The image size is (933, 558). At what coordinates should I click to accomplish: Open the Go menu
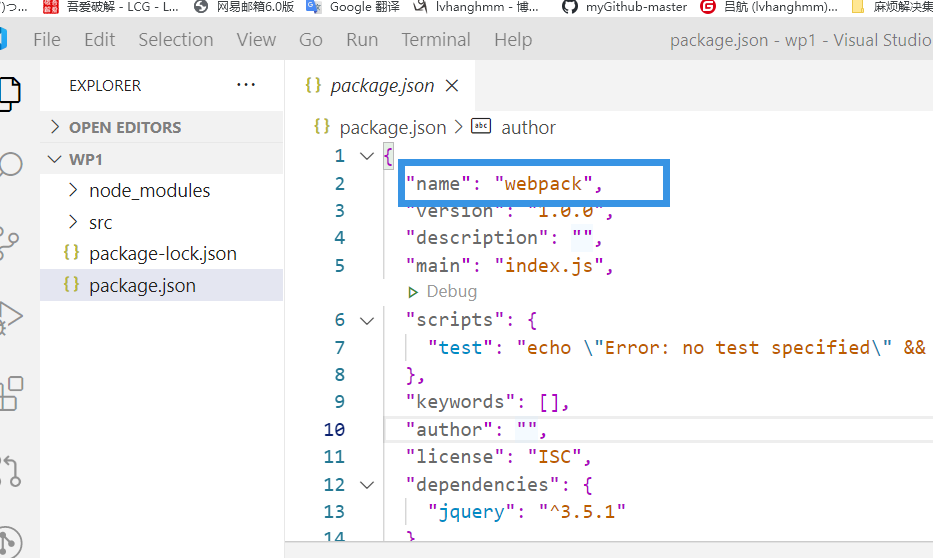[x=311, y=40]
